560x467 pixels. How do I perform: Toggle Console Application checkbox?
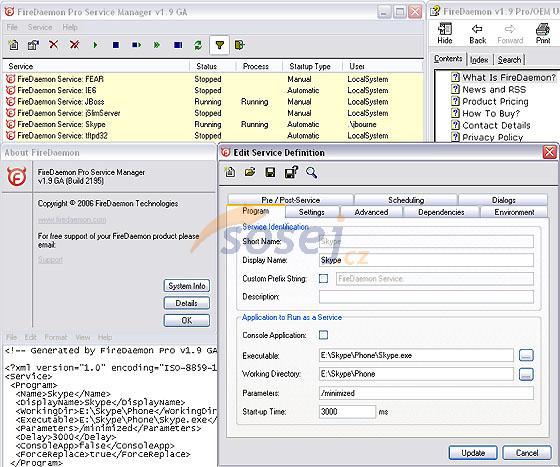coord(323,335)
